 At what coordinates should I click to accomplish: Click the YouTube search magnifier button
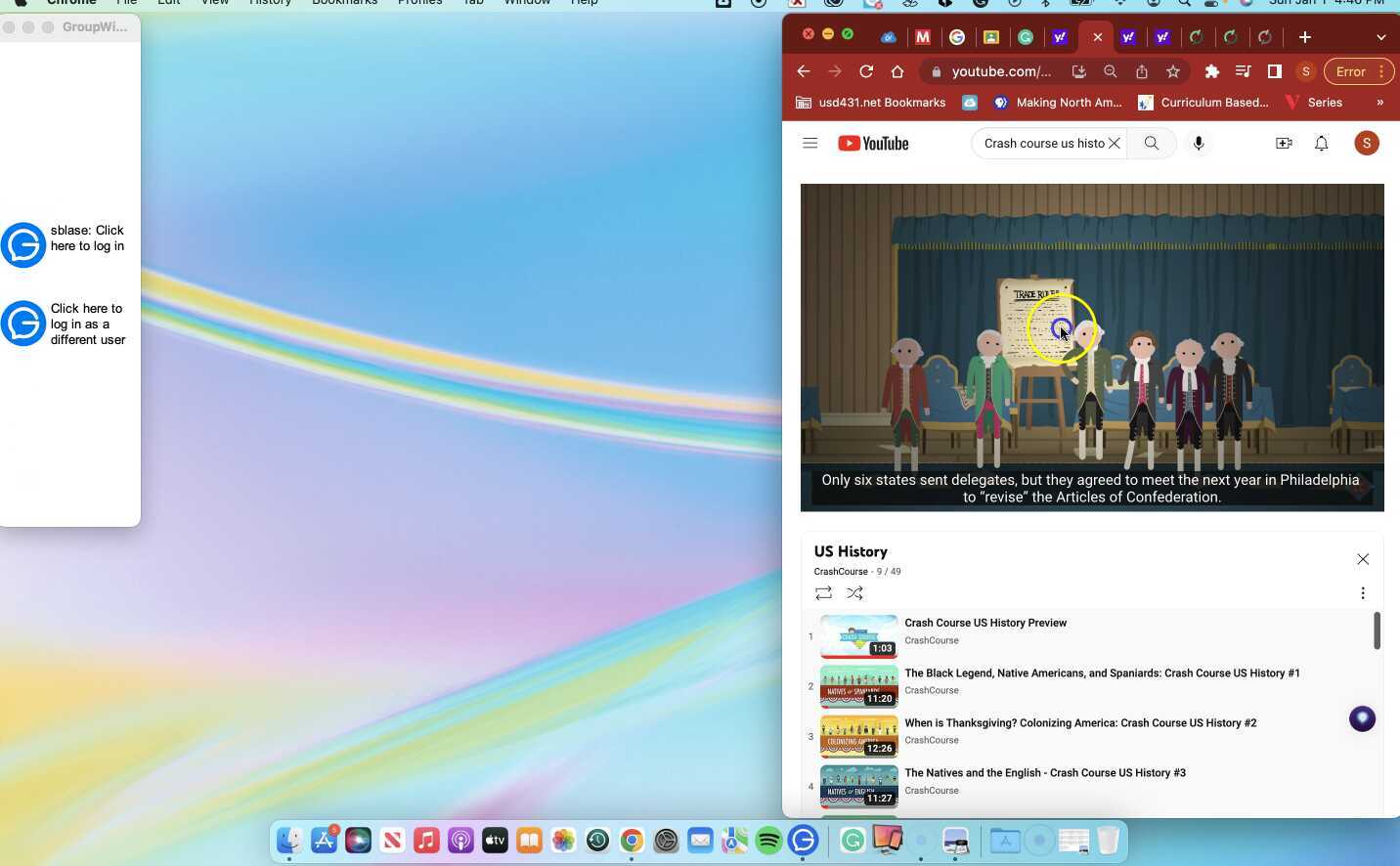tap(1151, 144)
